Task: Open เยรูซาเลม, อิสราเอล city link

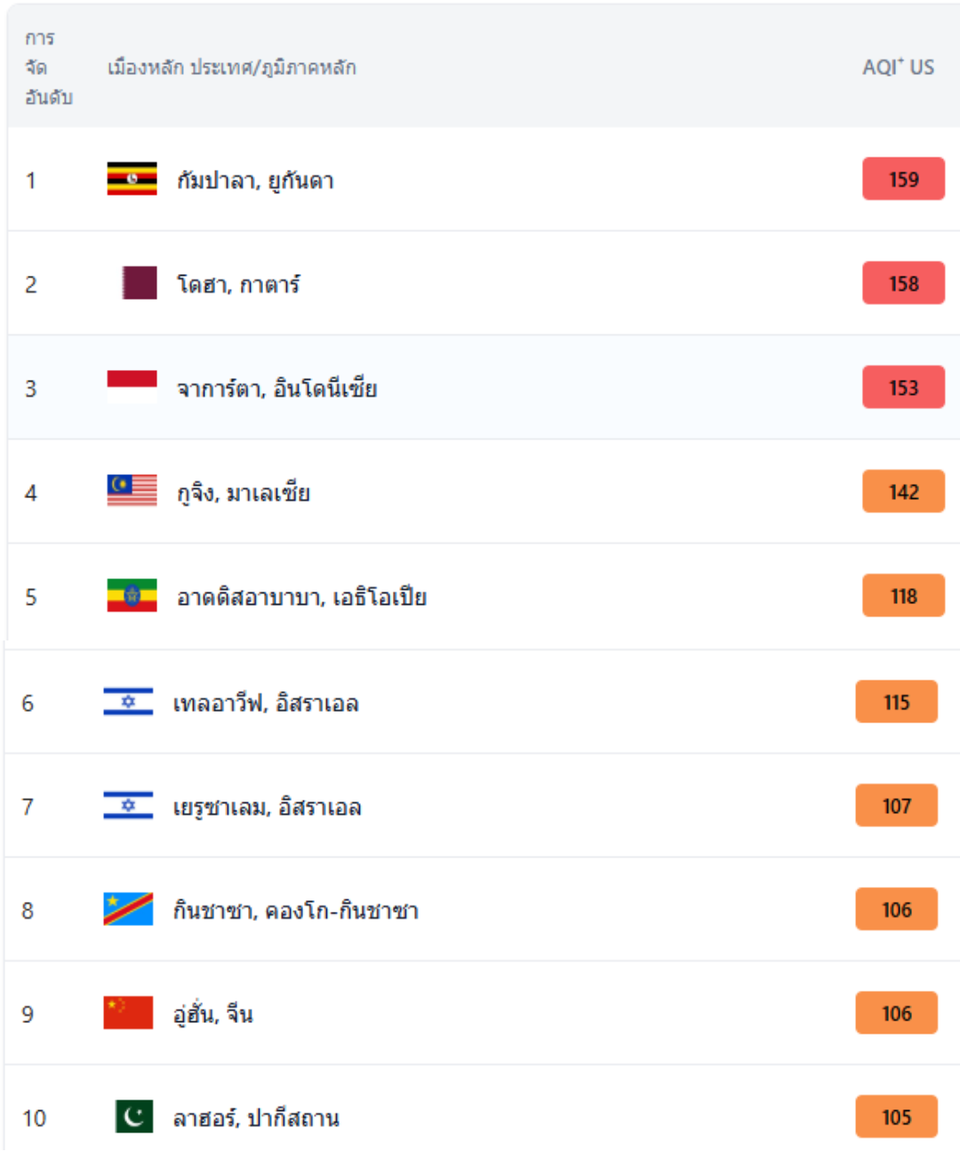Action: click(x=267, y=806)
